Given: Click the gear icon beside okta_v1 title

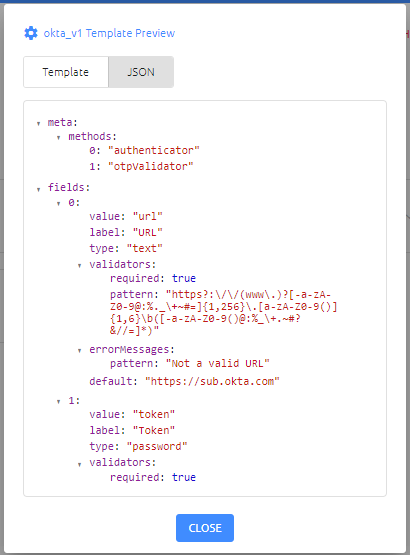Looking at the screenshot, I should [x=31, y=33].
